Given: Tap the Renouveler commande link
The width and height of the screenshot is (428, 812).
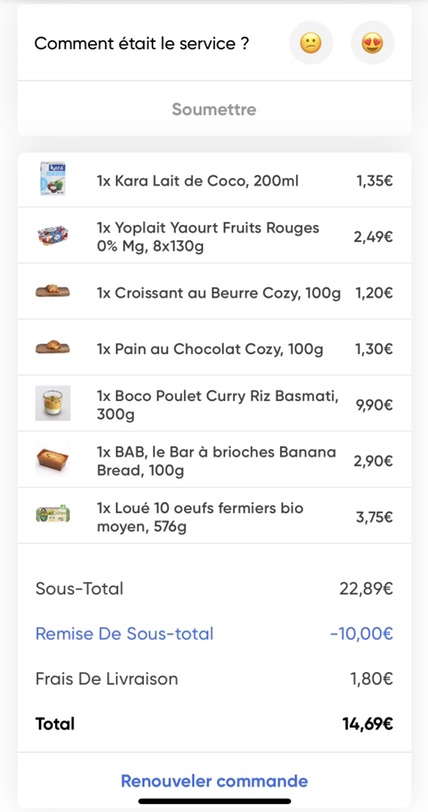Looking at the screenshot, I should [x=214, y=780].
